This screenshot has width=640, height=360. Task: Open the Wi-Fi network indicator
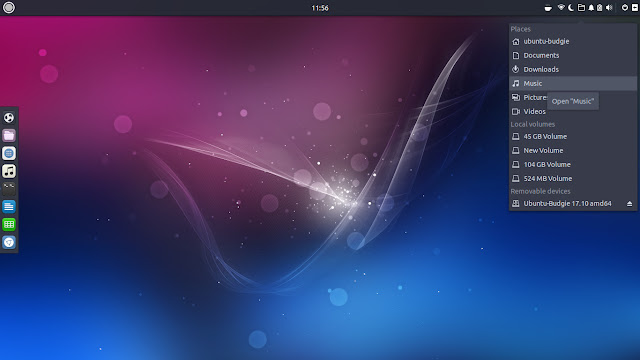pos(561,8)
